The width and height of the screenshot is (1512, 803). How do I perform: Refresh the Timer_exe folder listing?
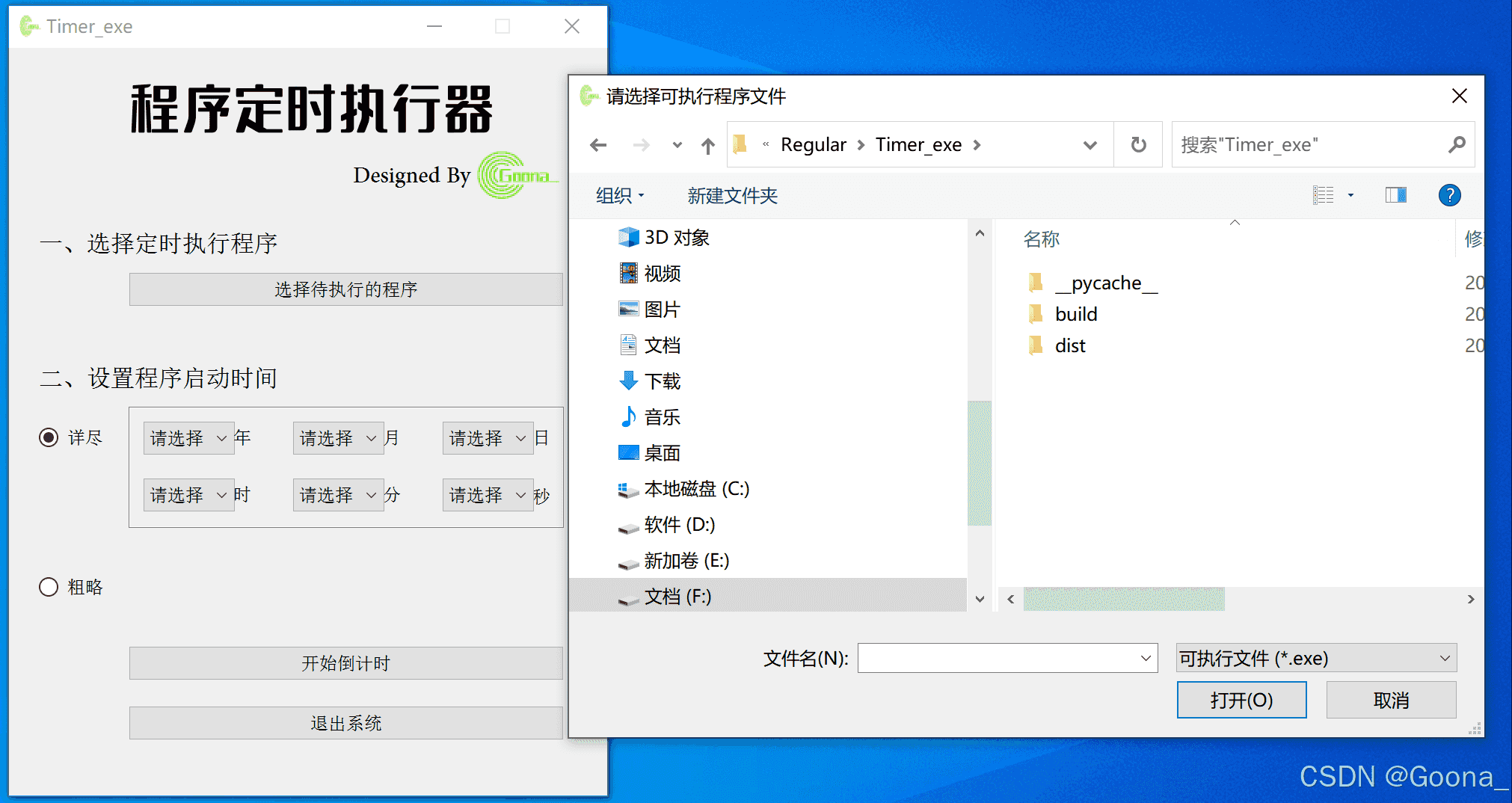tap(1138, 144)
